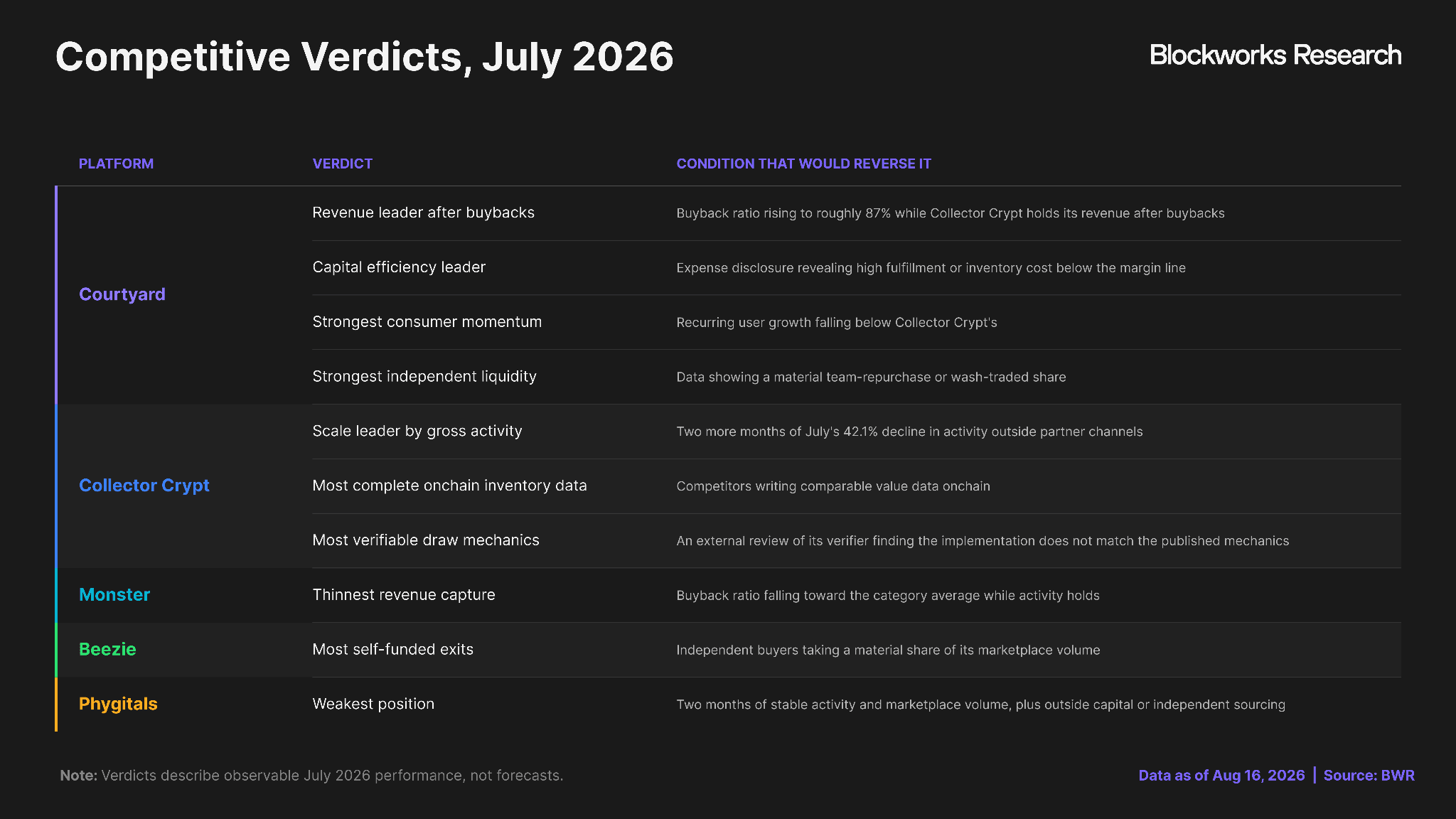Click the Source: BWR footer text
The width and height of the screenshot is (1456, 819).
tap(1369, 775)
